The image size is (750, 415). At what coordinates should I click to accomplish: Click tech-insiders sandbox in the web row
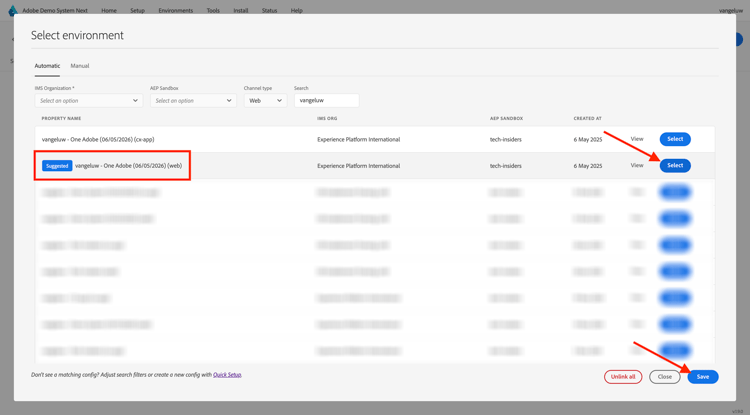506,166
